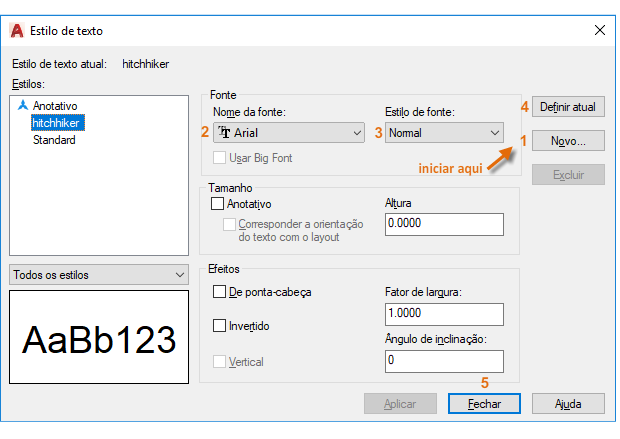Select the Anotativo style in list
Viewport: 620px width, 439px height.
tap(55, 106)
